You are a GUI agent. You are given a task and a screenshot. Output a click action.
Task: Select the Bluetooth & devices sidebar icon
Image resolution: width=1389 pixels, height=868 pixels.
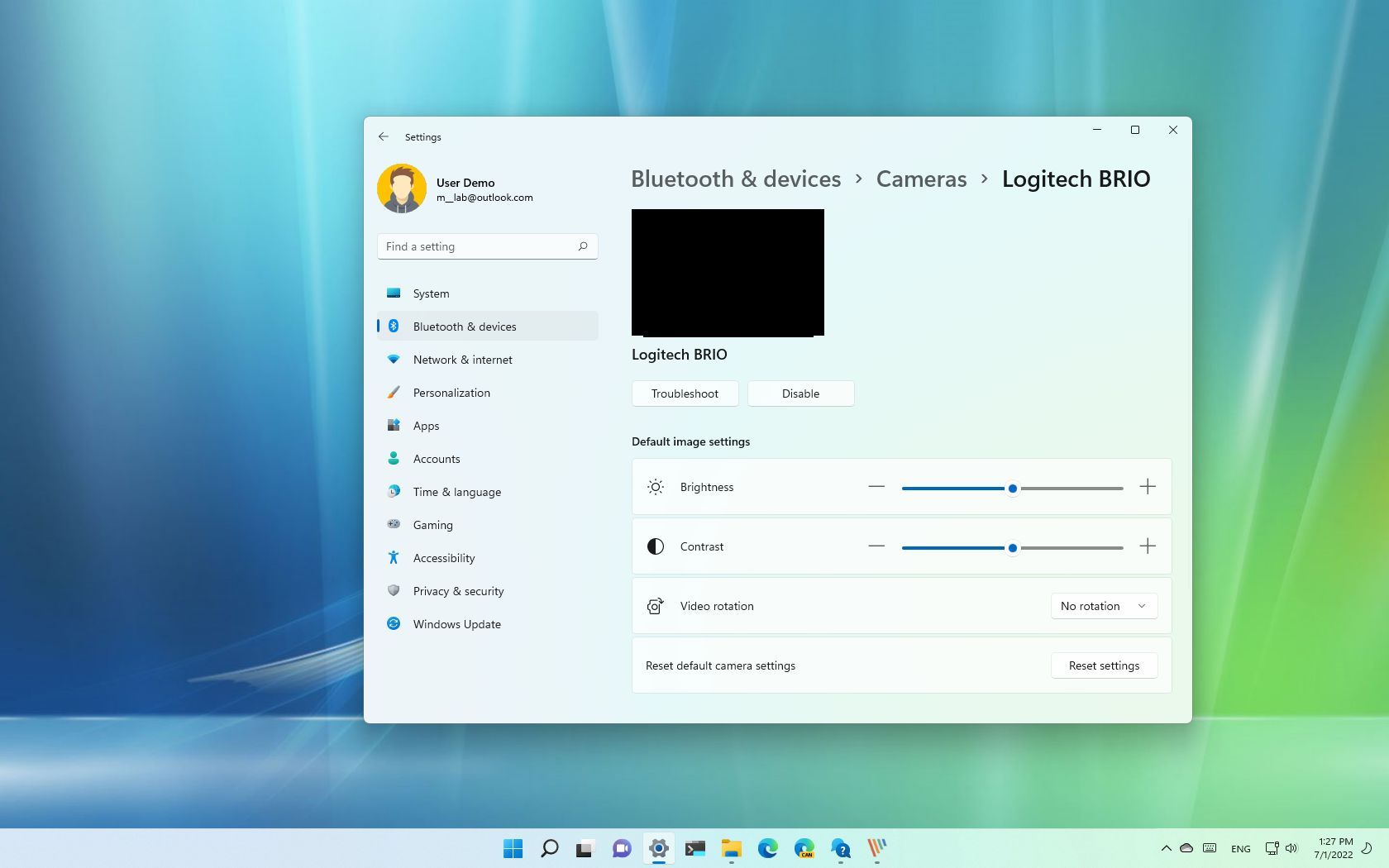[394, 326]
